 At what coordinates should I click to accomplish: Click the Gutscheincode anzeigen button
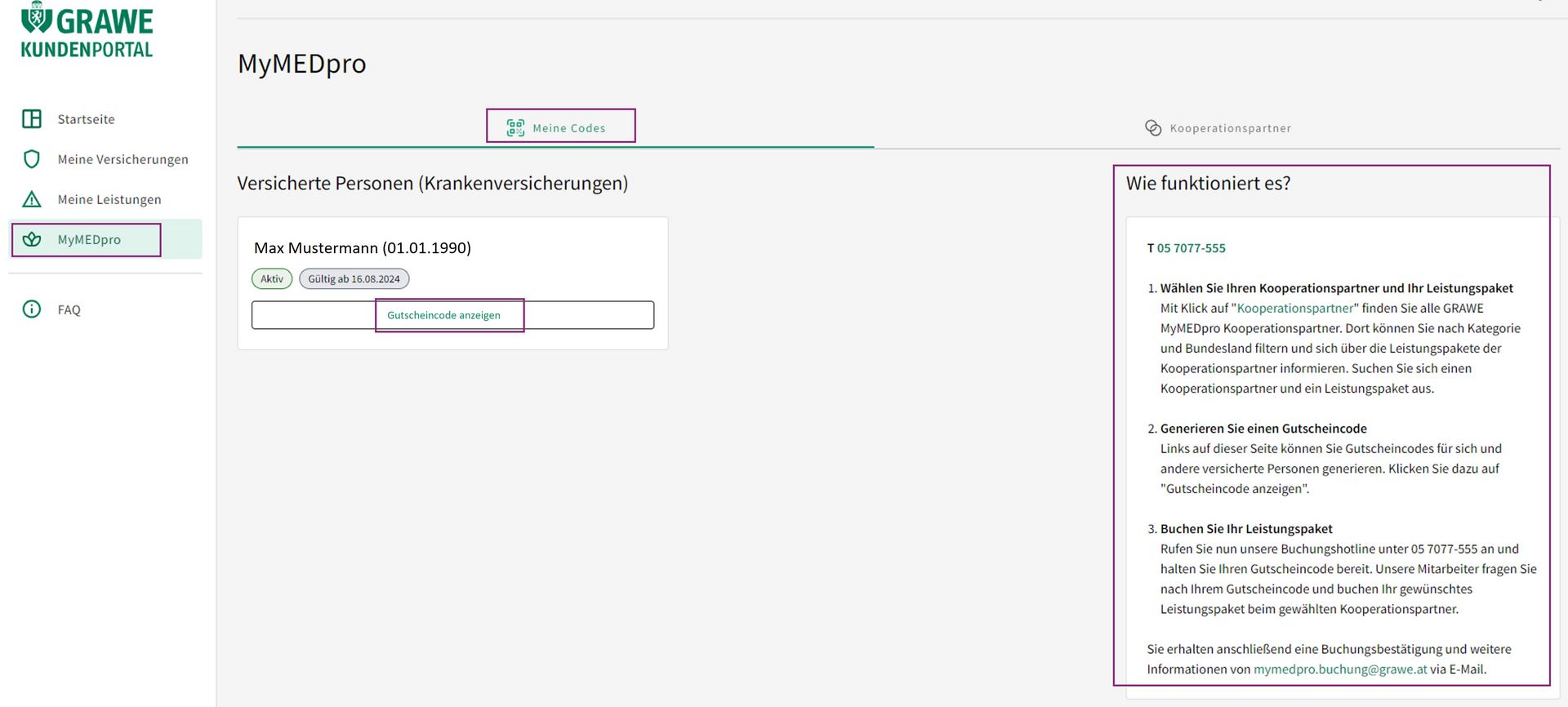[452, 315]
